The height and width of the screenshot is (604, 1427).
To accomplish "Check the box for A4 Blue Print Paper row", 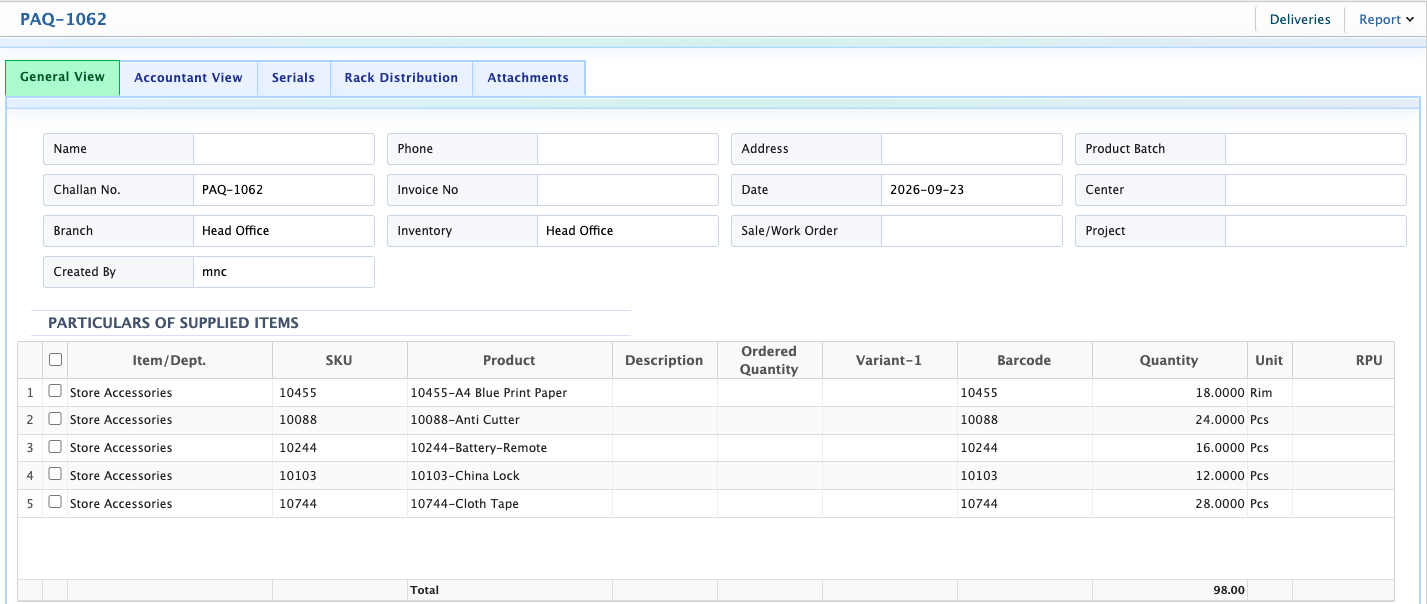I will point(55,391).
